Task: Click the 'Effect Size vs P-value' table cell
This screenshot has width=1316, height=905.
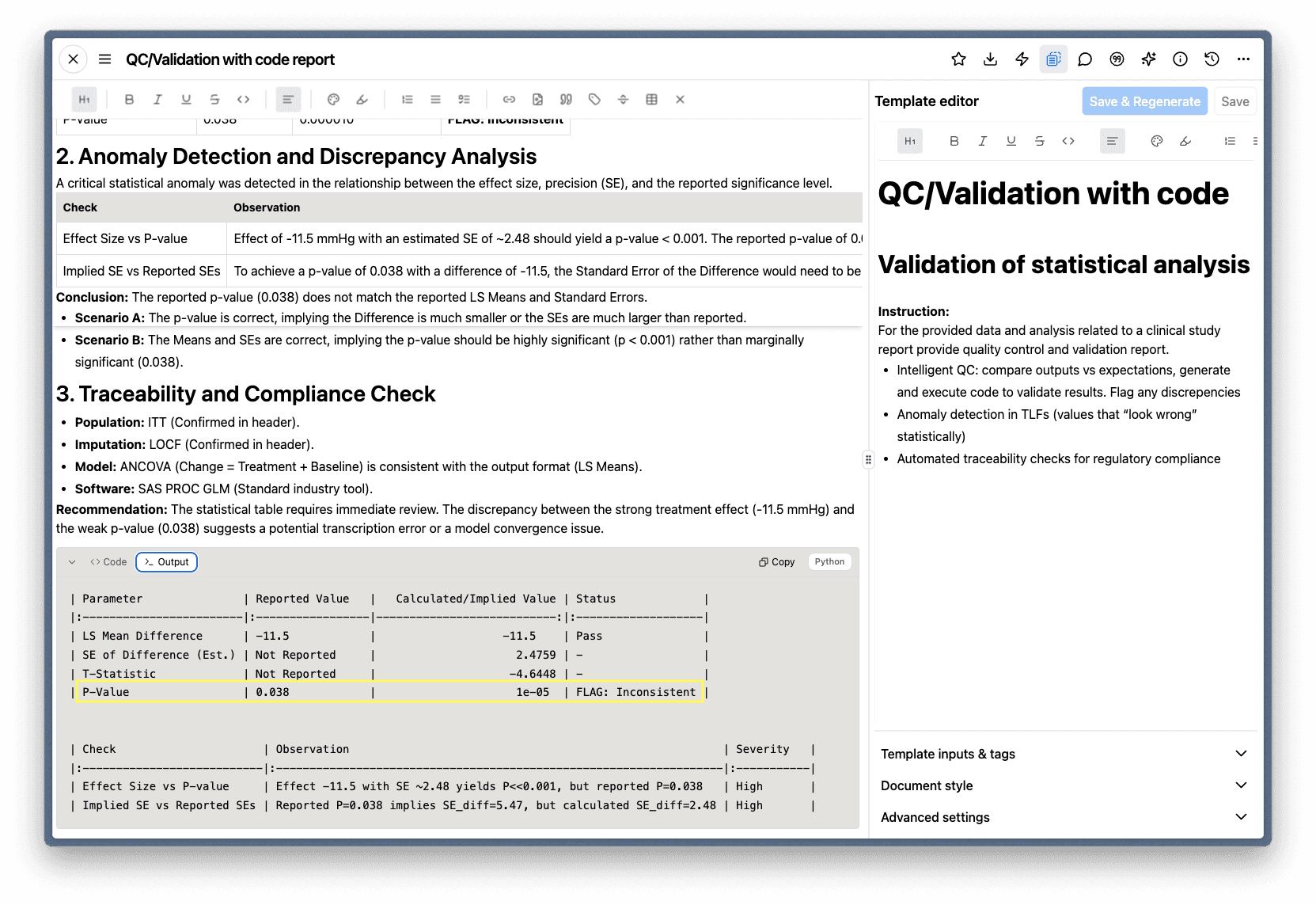Action: point(141,238)
